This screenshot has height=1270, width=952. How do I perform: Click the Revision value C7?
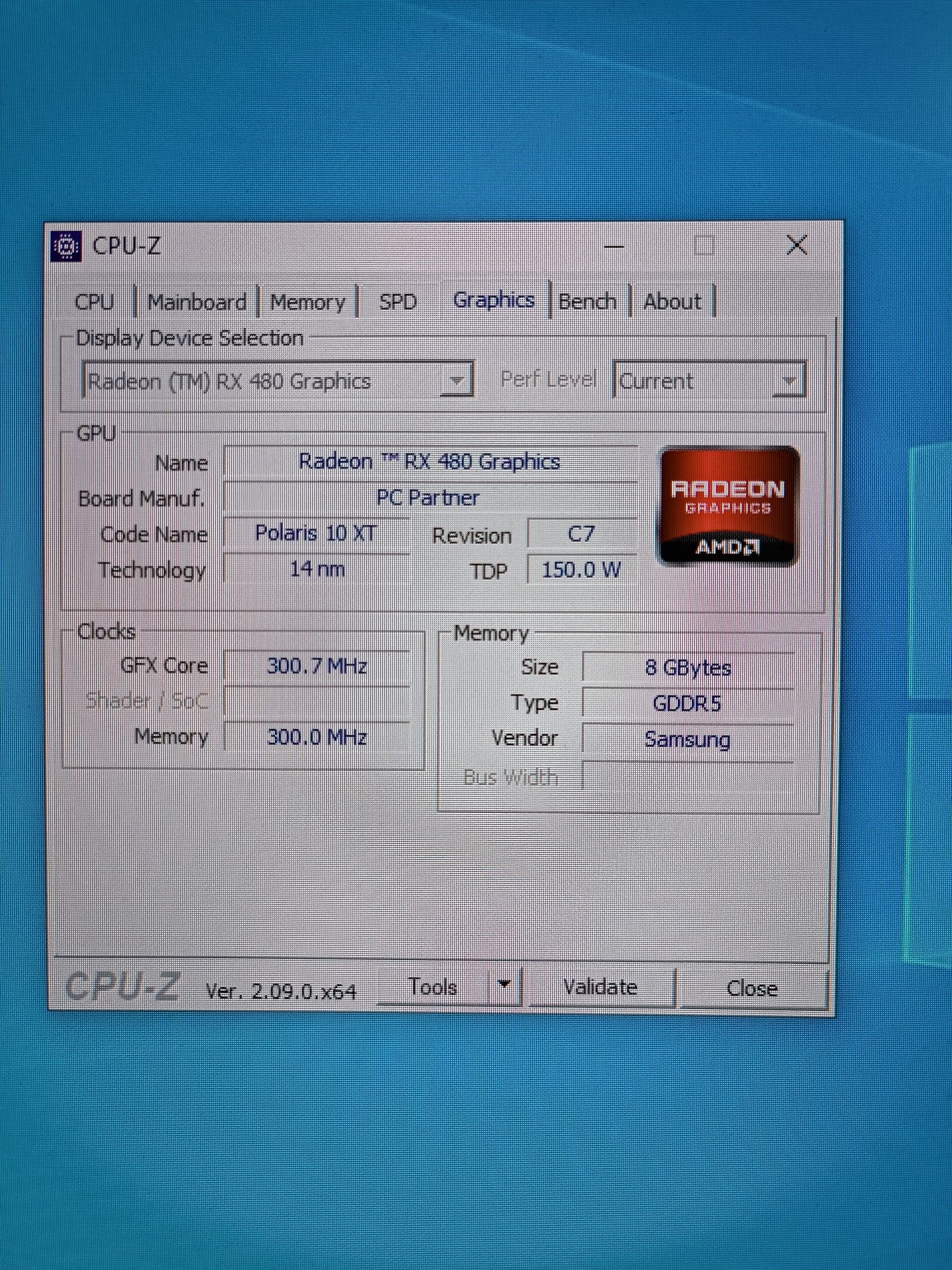581,534
